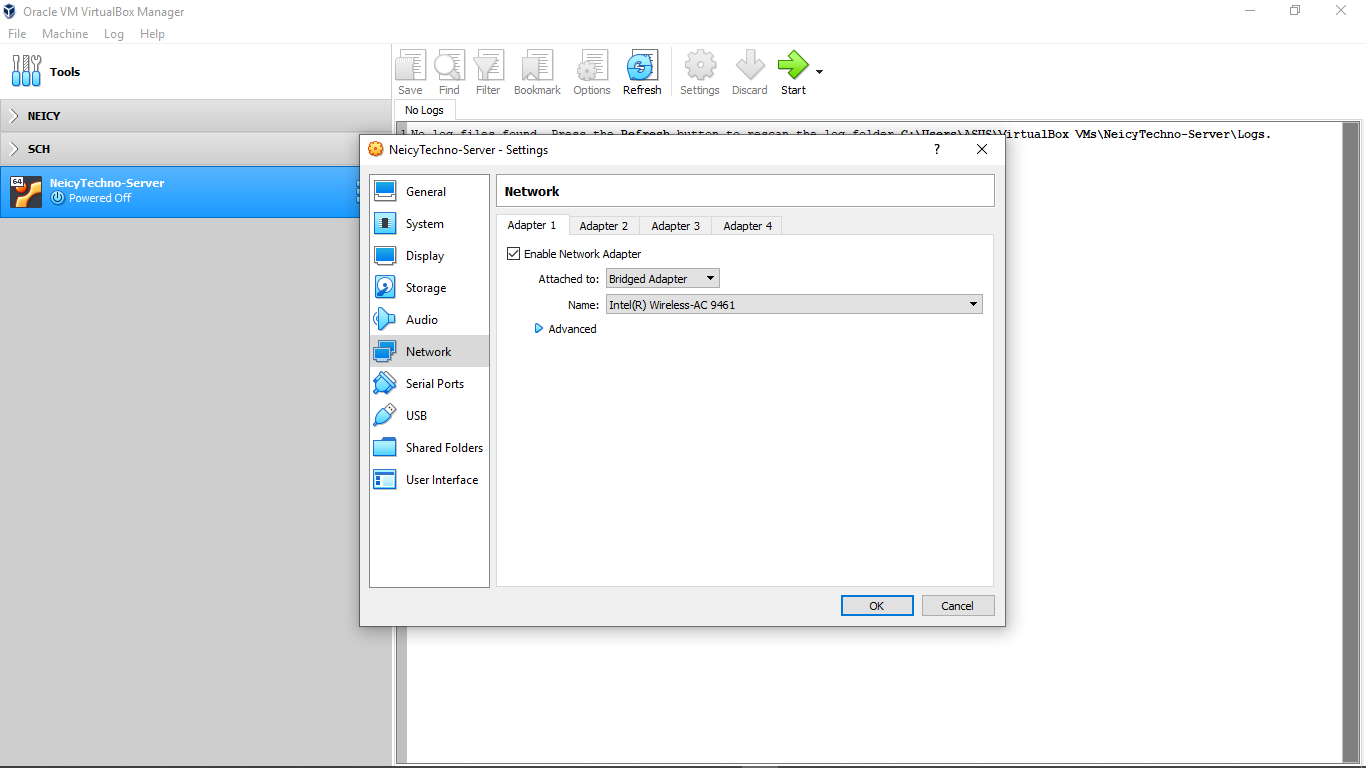Click the Powered Off status text
The width and height of the screenshot is (1366, 768).
[100, 198]
